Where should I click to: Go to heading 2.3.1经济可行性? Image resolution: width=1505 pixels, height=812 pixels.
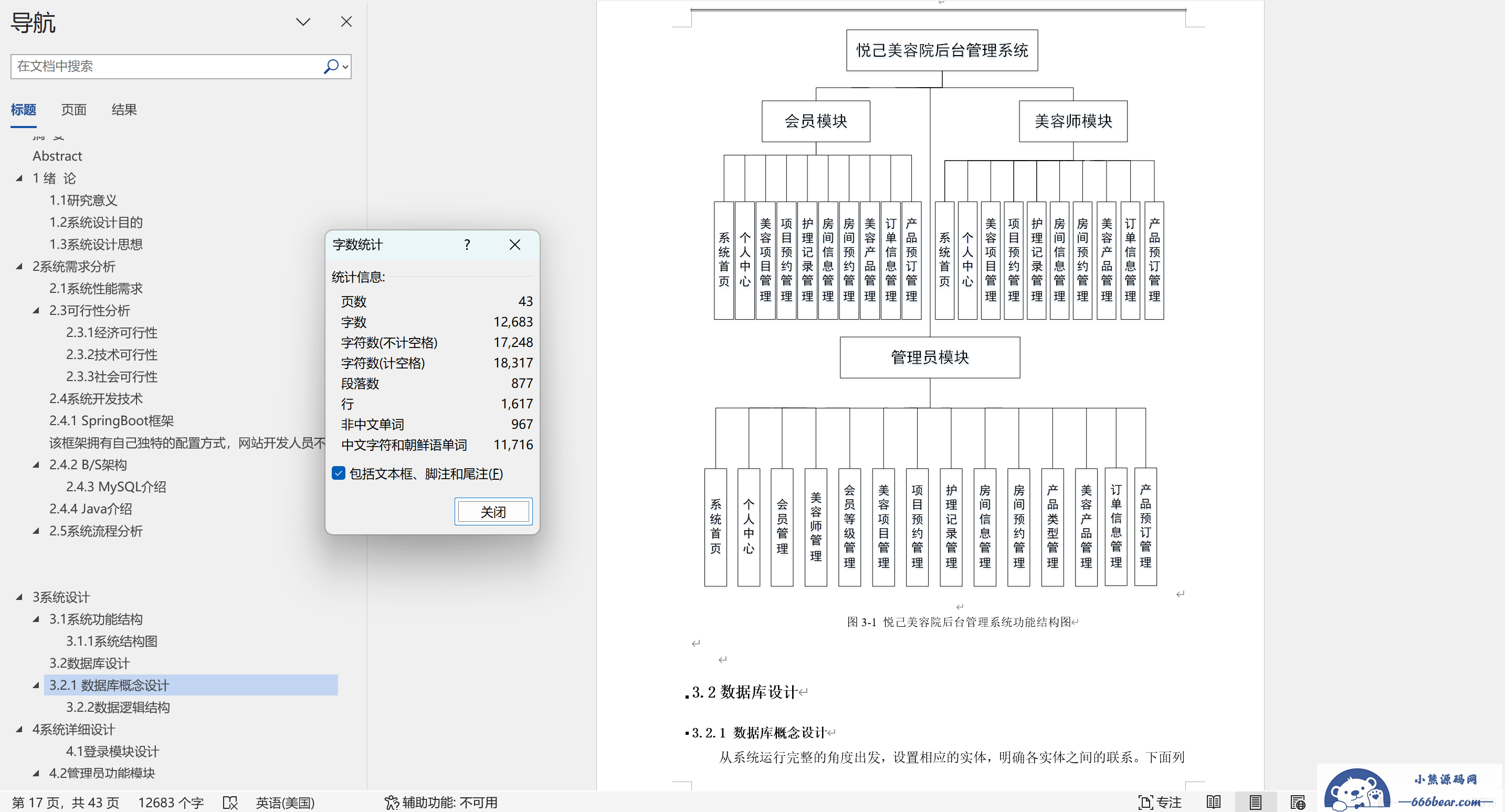(x=112, y=332)
